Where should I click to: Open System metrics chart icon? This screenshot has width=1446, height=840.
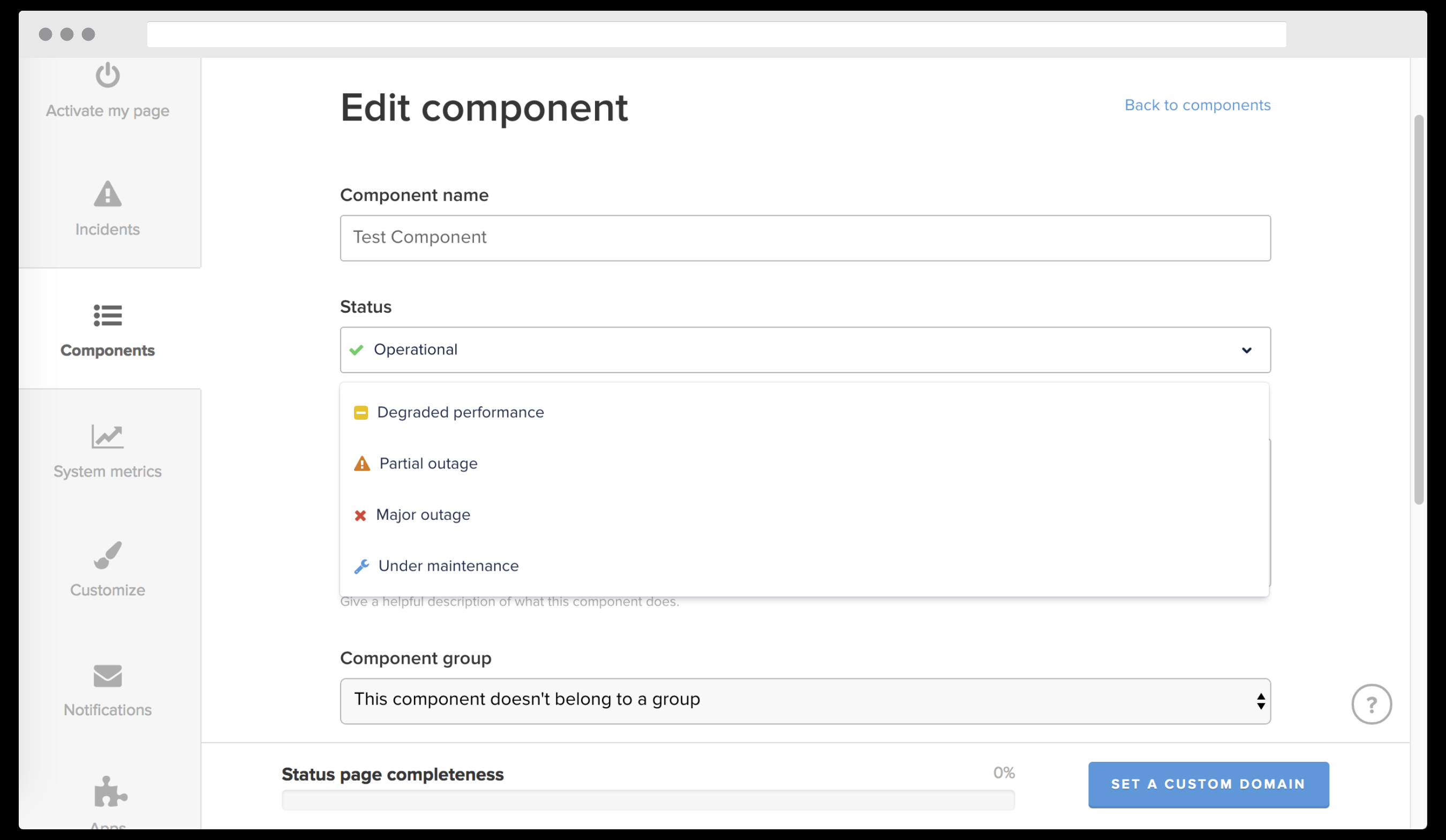click(107, 437)
